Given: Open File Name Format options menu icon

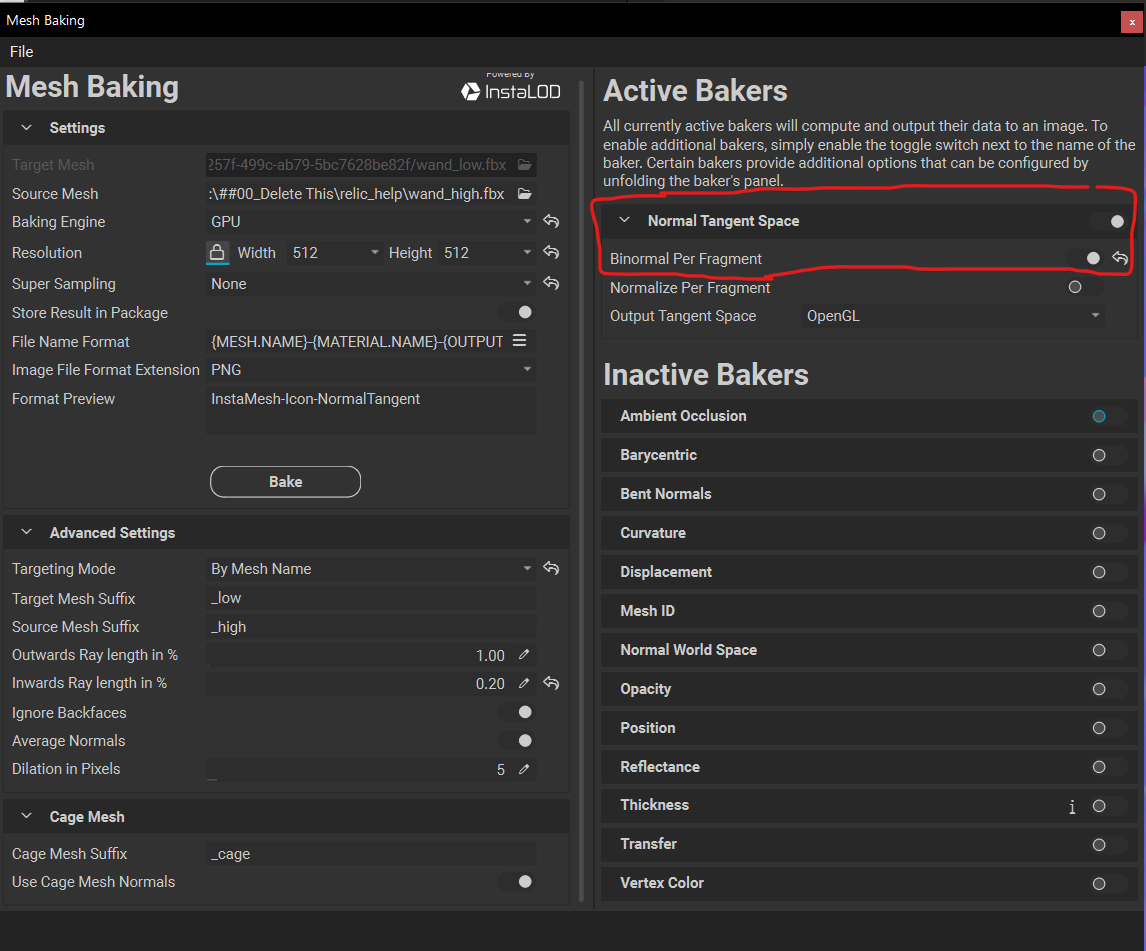Looking at the screenshot, I should (x=520, y=341).
